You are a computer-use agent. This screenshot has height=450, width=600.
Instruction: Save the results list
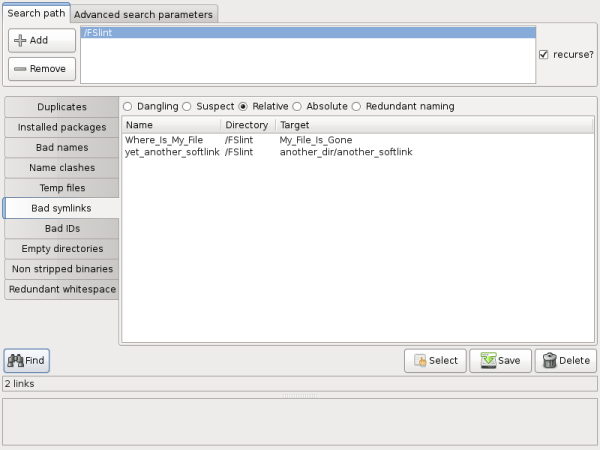500,361
